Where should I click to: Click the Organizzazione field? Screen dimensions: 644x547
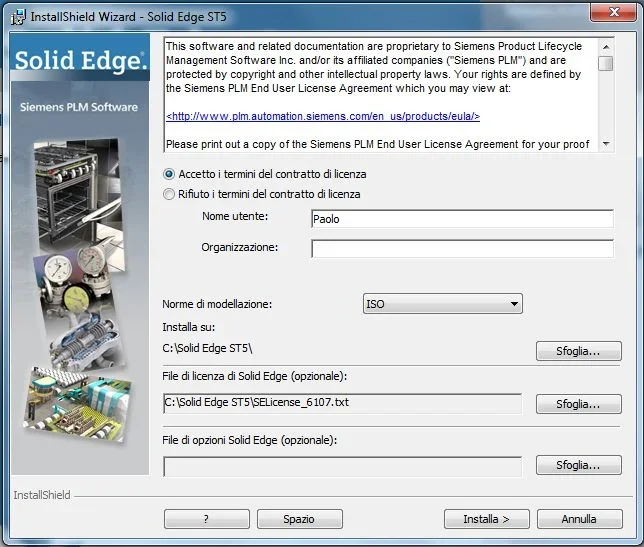point(462,249)
